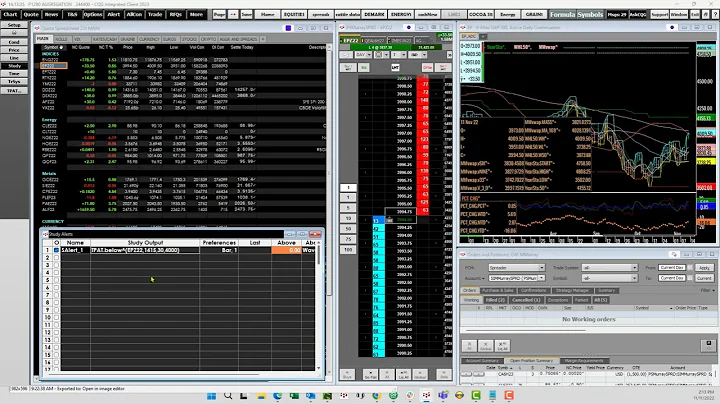This screenshot has height=404, width=720.
Task: Click the LMT order type button
Action: [x=395, y=67]
